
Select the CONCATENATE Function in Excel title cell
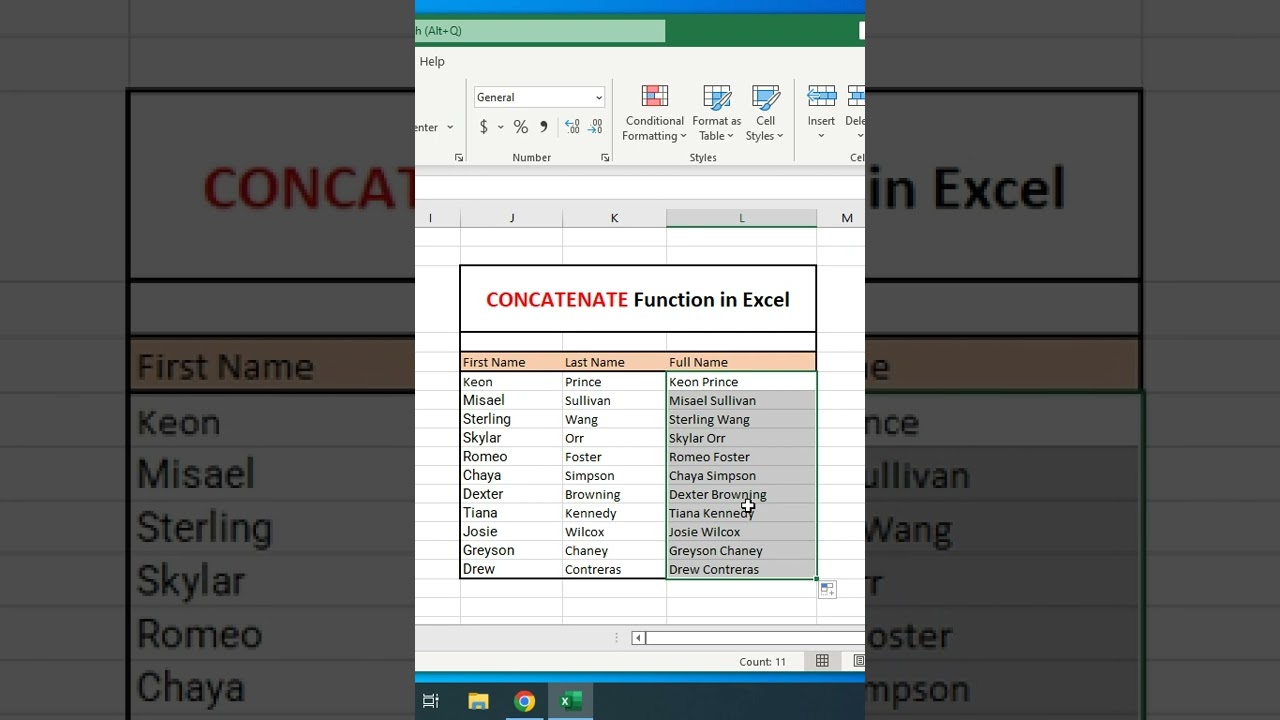[x=638, y=299]
